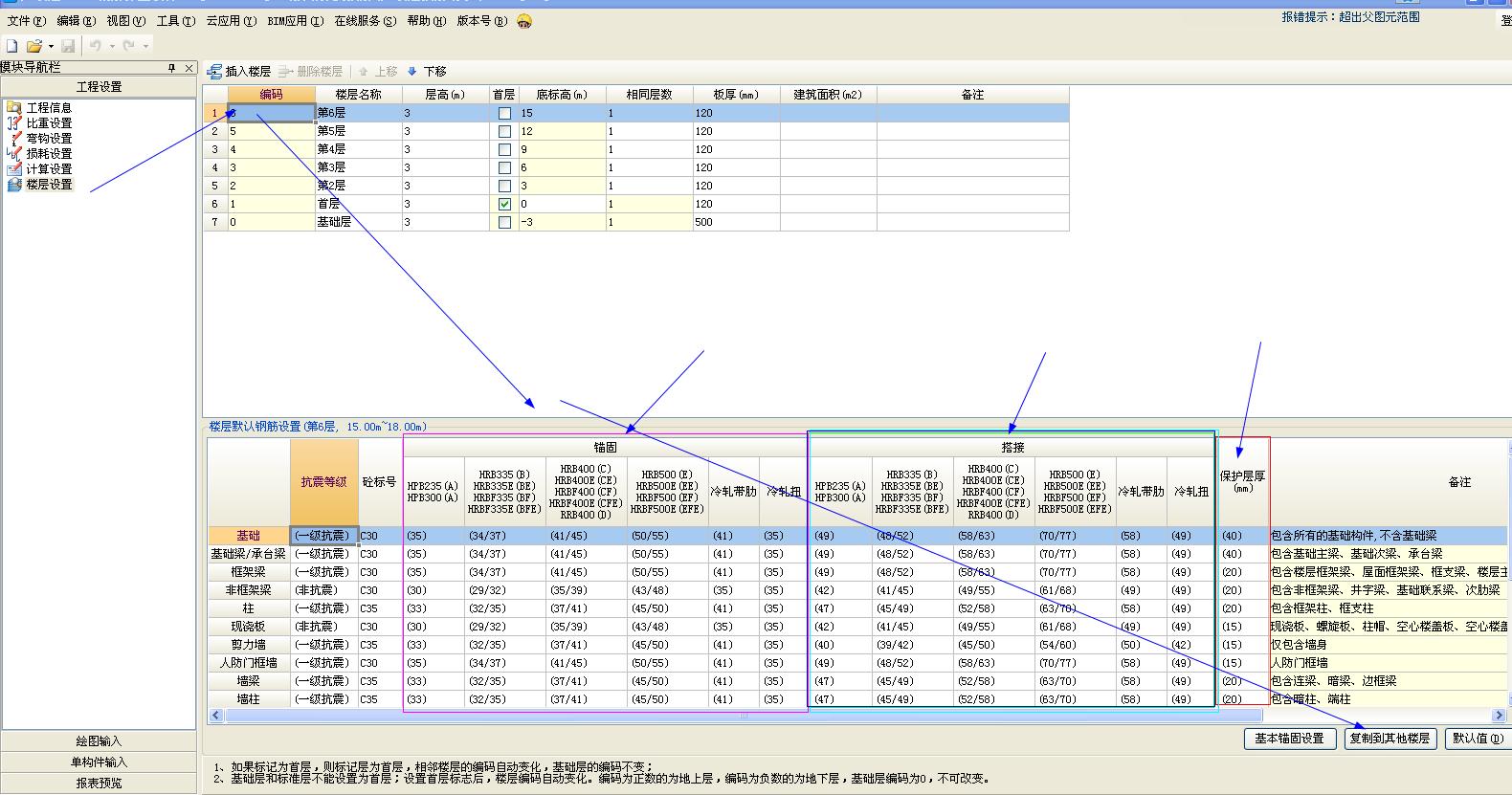The width and height of the screenshot is (1512, 795).
Task: Open the Redo history dropdown arrow
Action: [x=145, y=46]
